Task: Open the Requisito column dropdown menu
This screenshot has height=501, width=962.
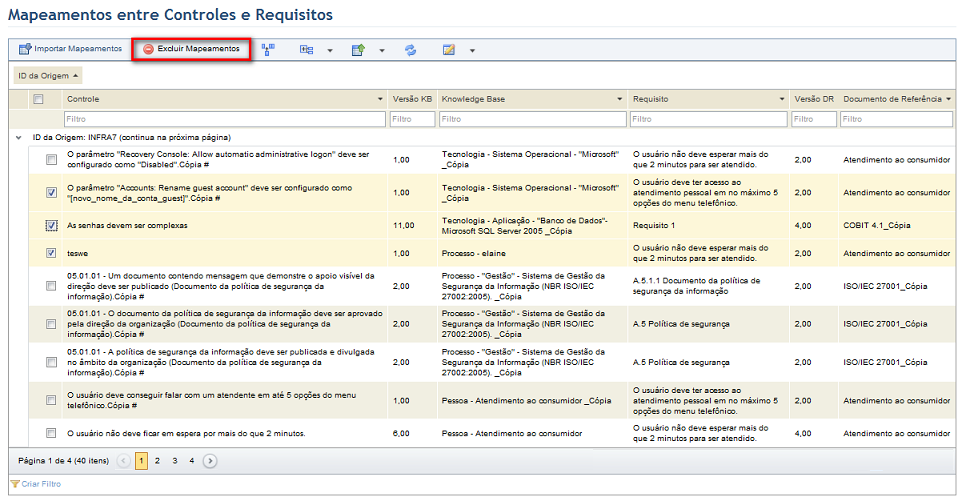Action: pyautogui.click(x=782, y=99)
